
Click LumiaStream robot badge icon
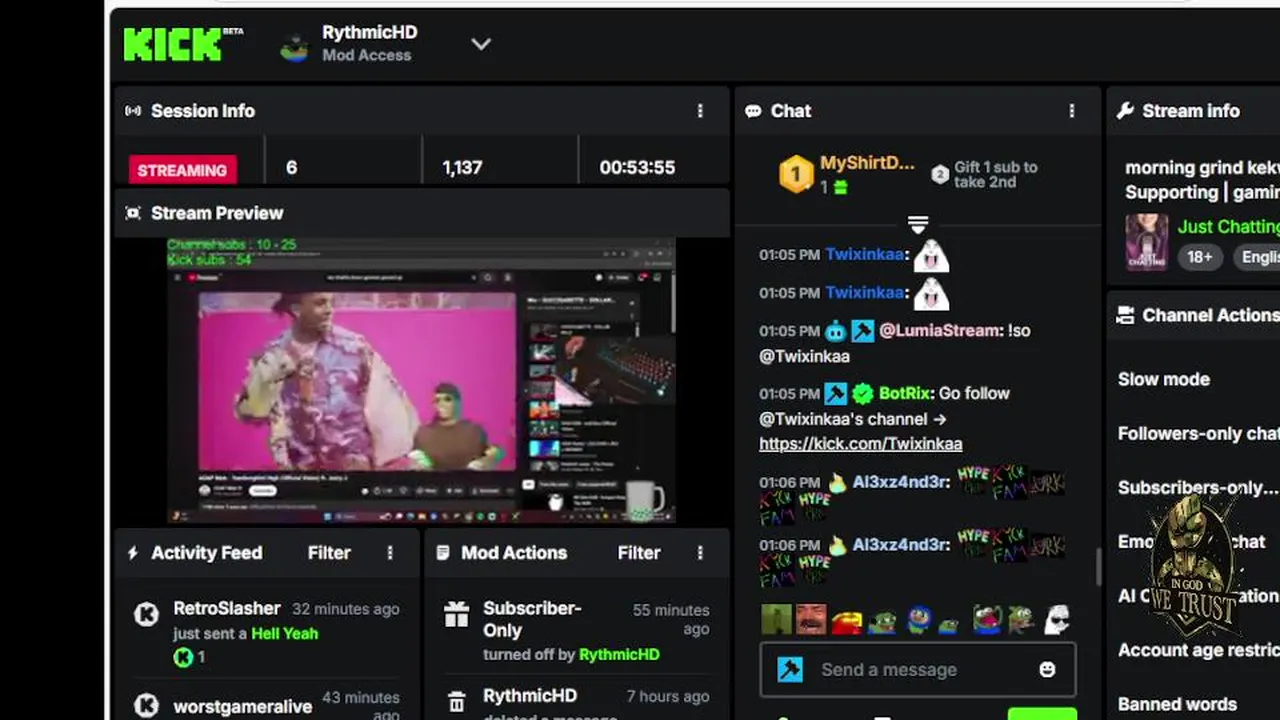click(x=836, y=331)
